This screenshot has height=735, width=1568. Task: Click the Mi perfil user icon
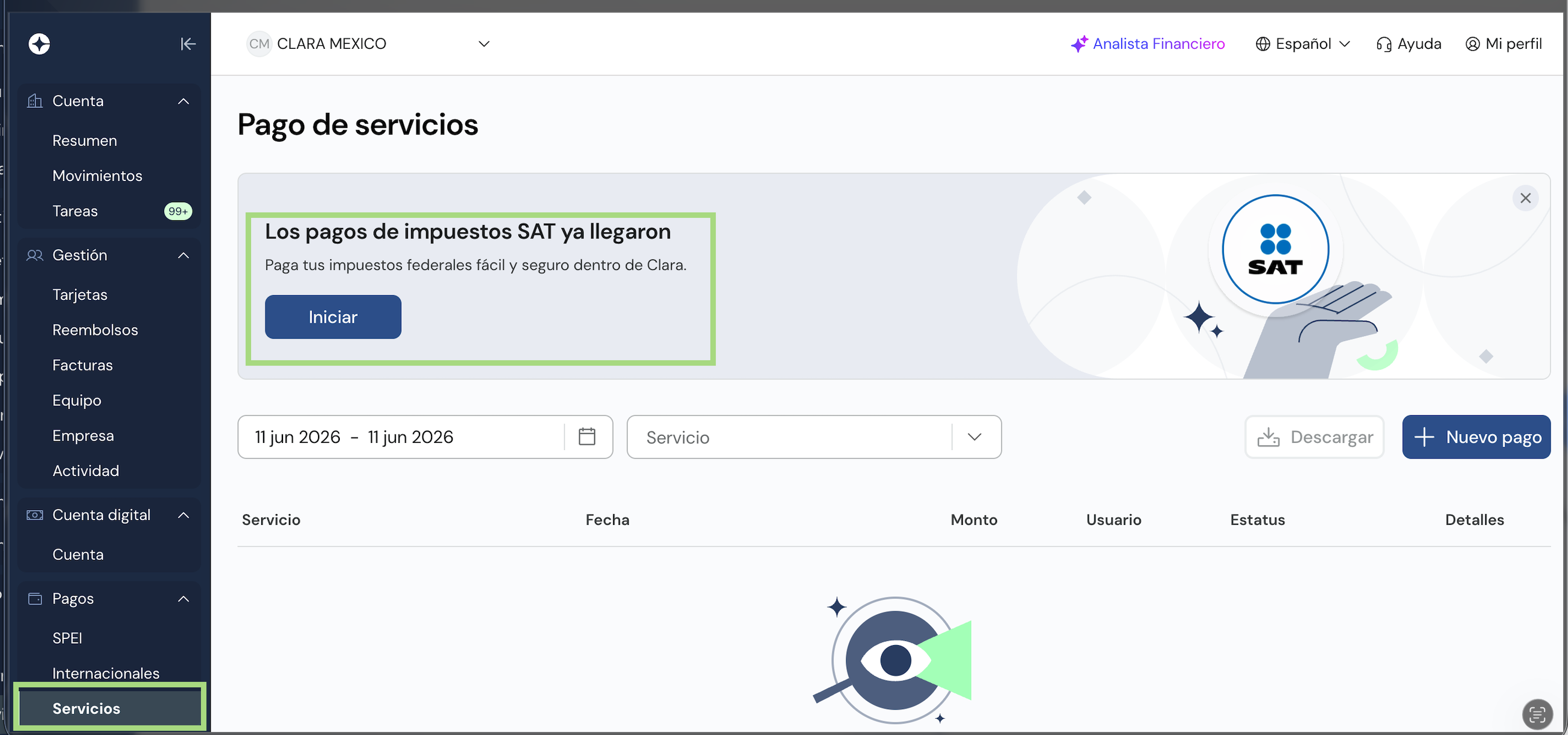[1473, 44]
